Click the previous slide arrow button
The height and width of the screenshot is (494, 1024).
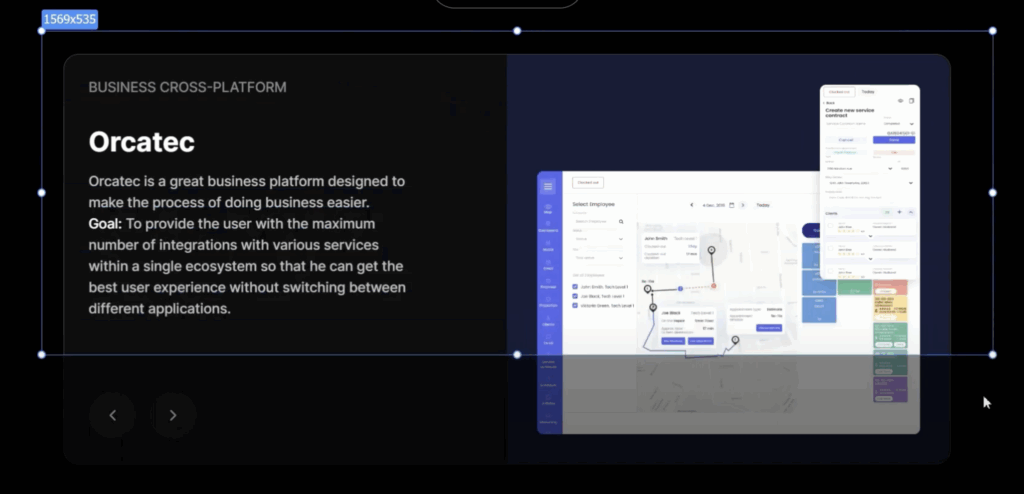(x=112, y=415)
